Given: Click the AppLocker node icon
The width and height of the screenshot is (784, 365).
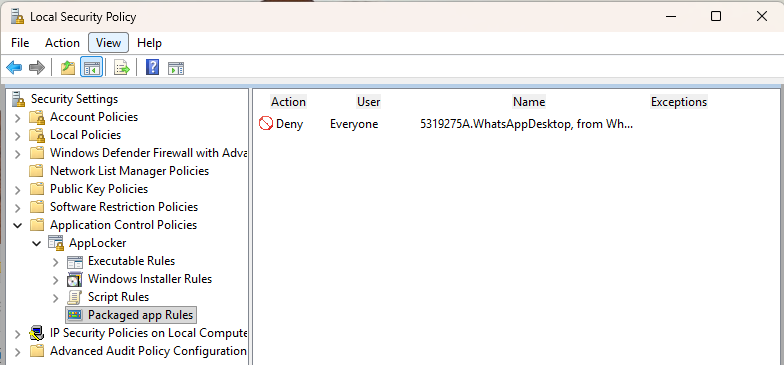Looking at the screenshot, I should (56, 243).
